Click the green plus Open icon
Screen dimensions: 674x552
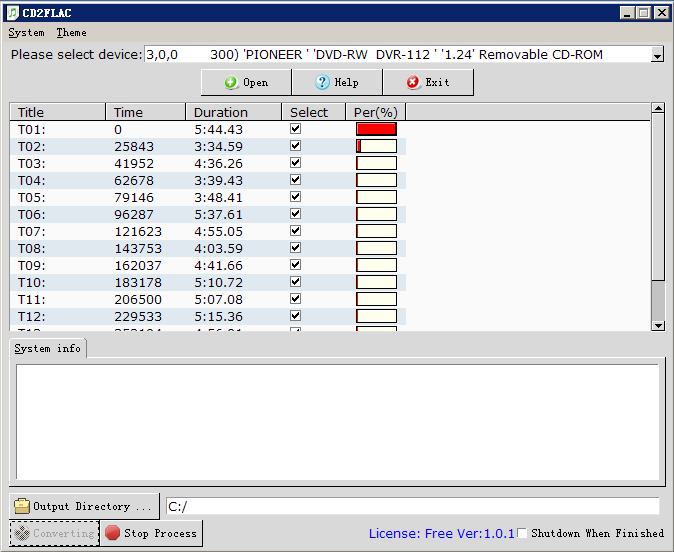pos(231,82)
